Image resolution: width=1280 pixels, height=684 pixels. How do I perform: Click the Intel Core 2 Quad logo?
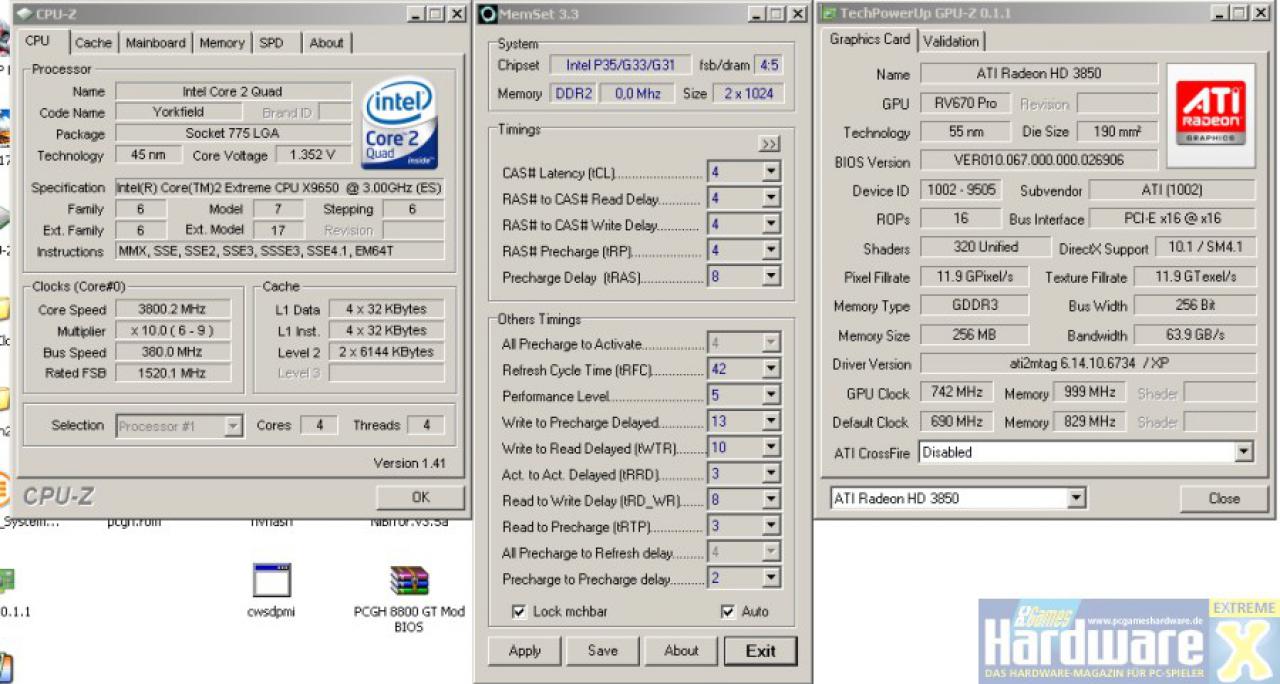pos(400,123)
